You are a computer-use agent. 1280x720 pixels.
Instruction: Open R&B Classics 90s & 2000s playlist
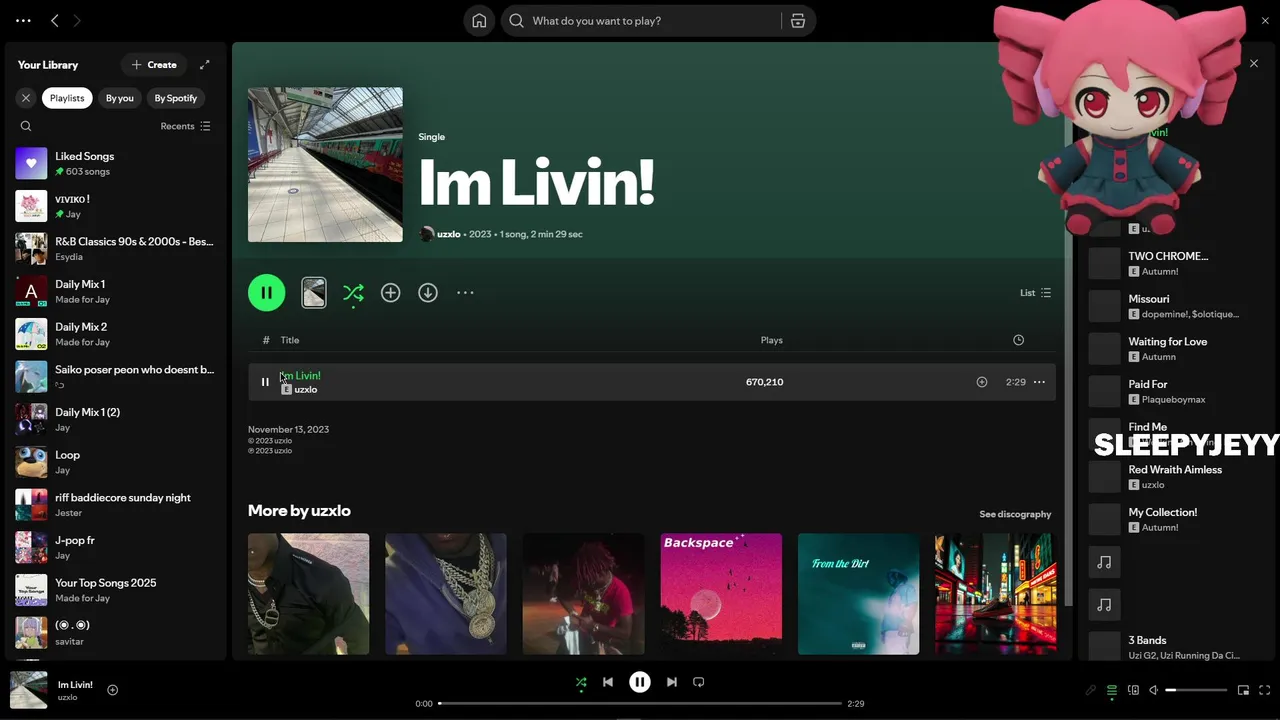(116, 248)
